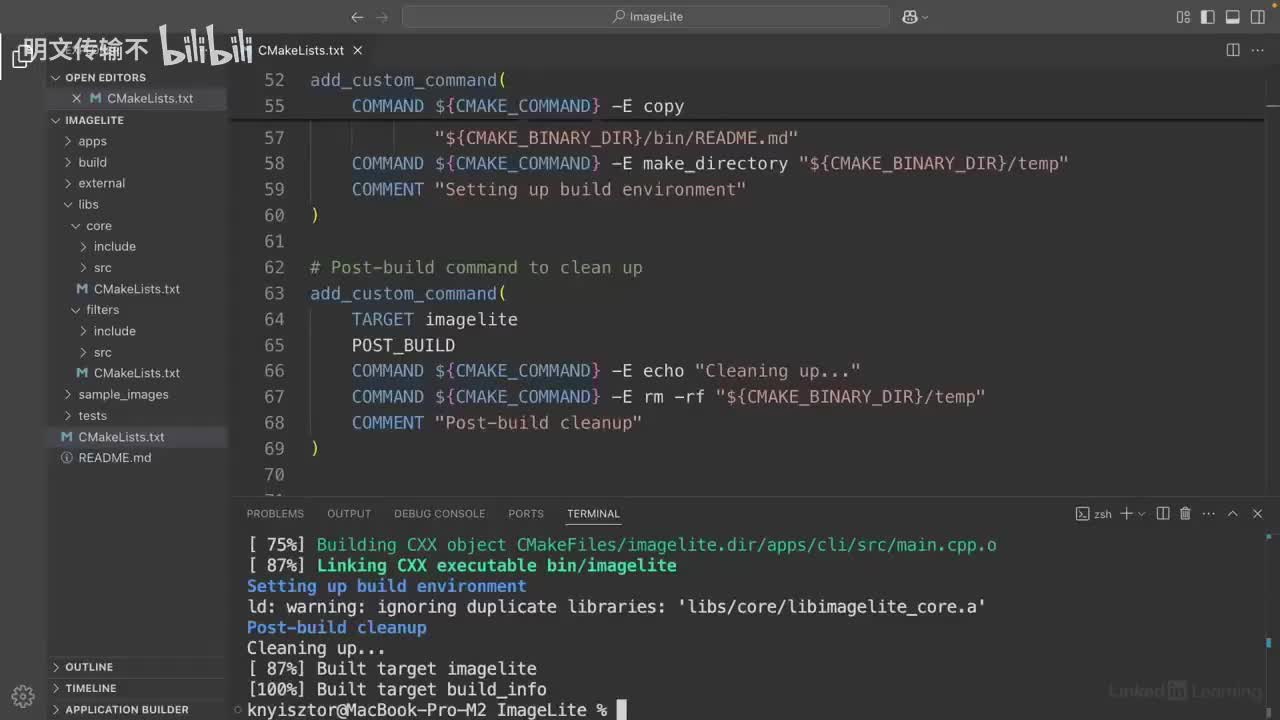Switch to the Output tab
The image size is (1280, 720).
(x=349, y=514)
